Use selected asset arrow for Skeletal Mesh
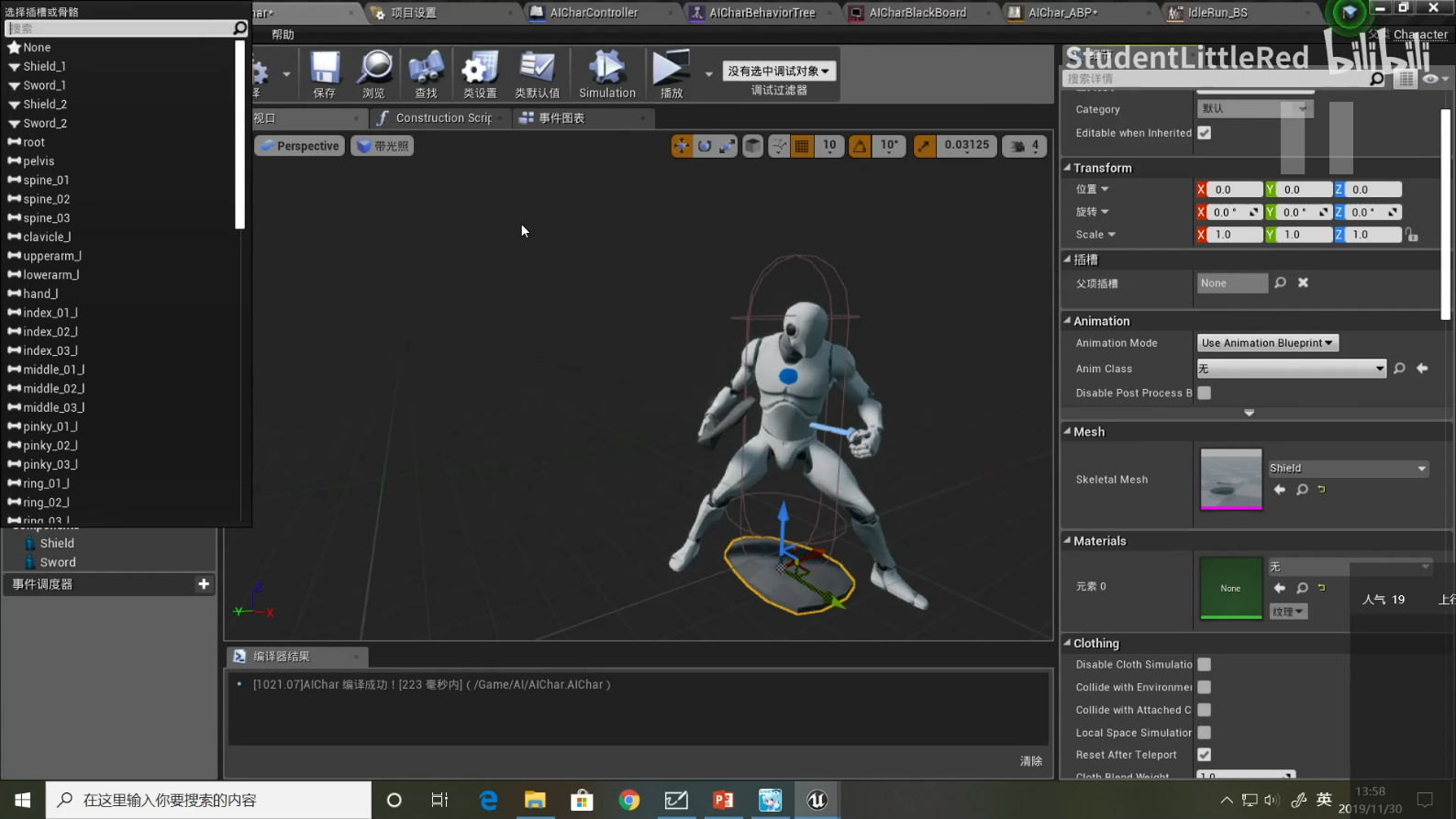Viewport: 1456px width, 819px height. (x=1280, y=490)
